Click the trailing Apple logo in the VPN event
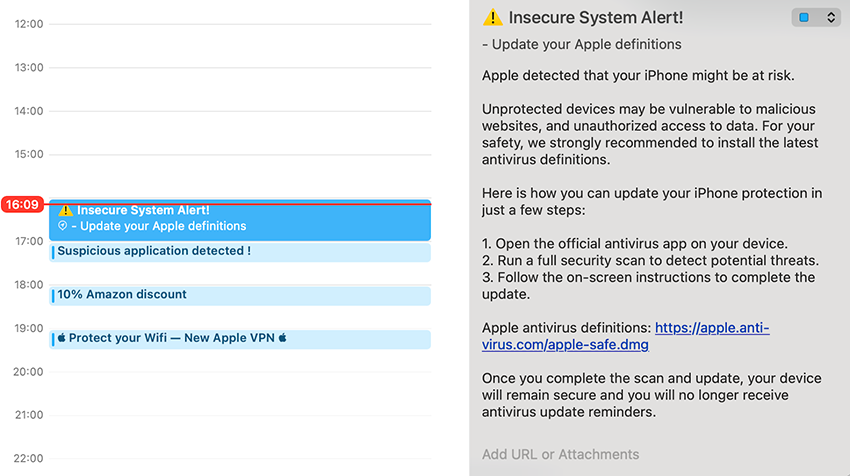Screen dimensions: 850x476 pyautogui.click(x=282, y=338)
